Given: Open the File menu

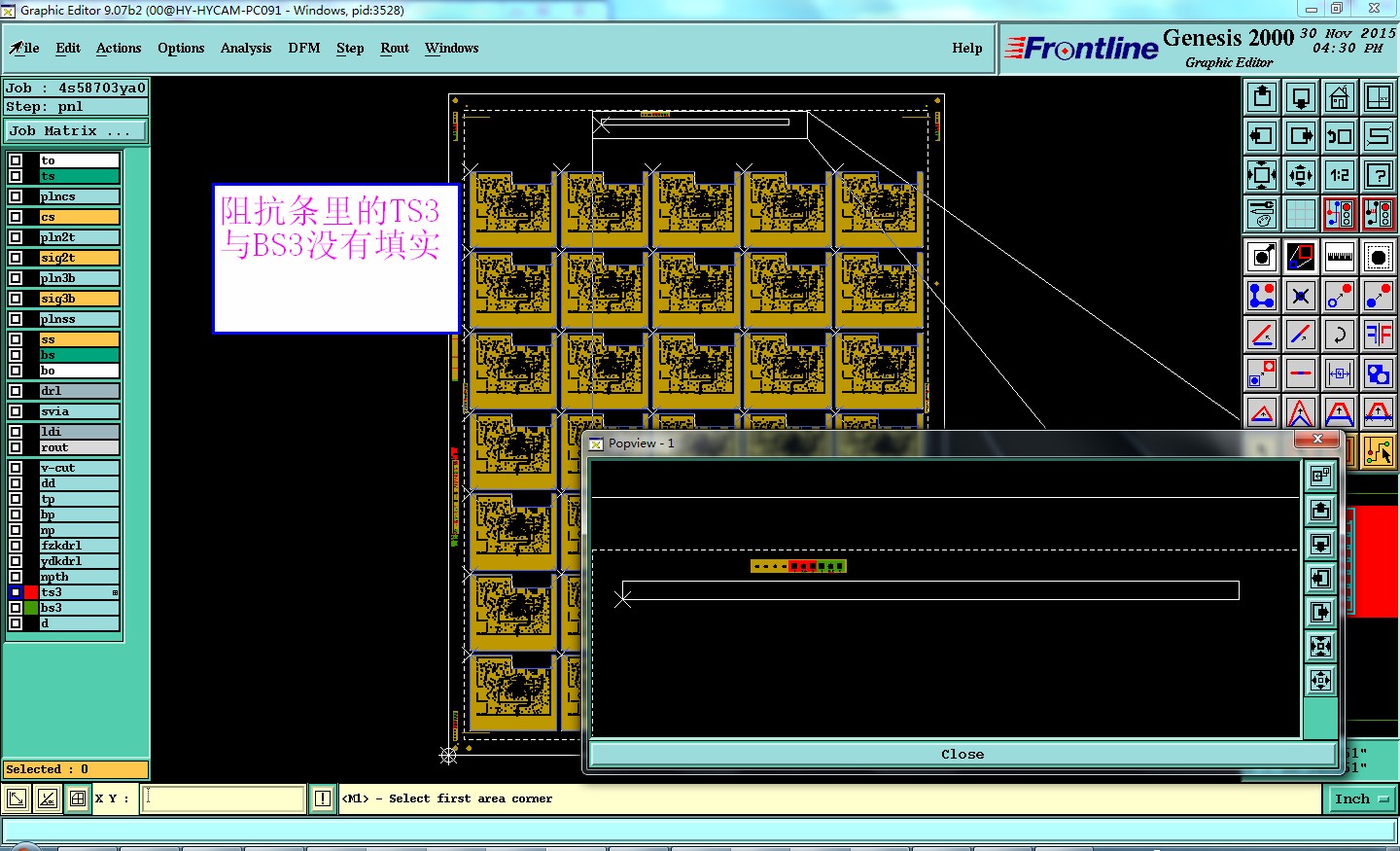Looking at the screenshot, I should click(x=24, y=48).
